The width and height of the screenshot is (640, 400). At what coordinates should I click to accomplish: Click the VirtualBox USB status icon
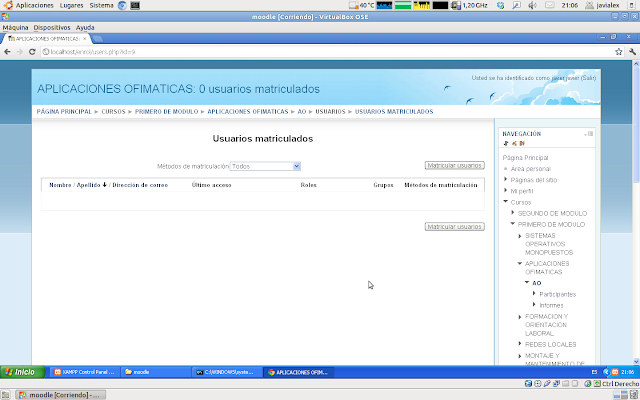pyautogui.click(x=547, y=384)
